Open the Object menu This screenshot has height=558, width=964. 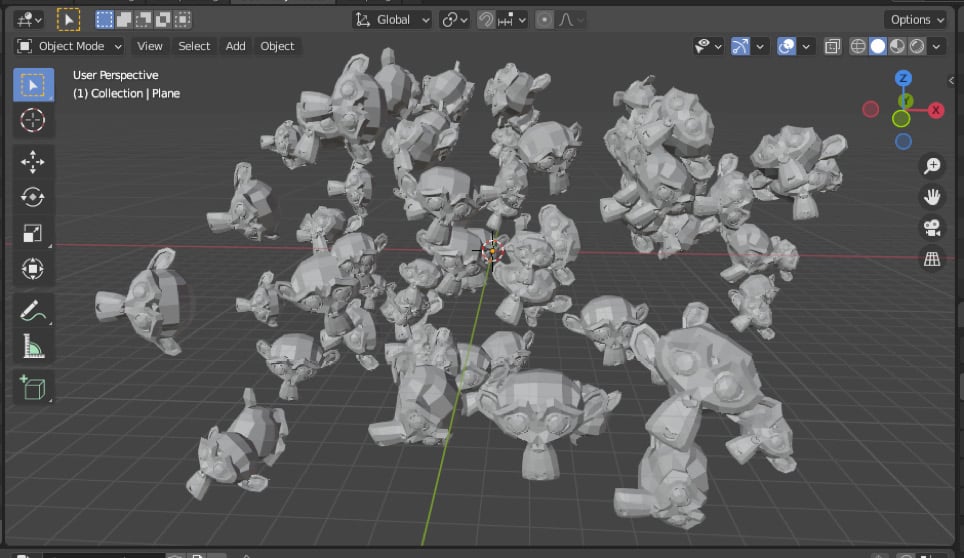[x=277, y=46]
